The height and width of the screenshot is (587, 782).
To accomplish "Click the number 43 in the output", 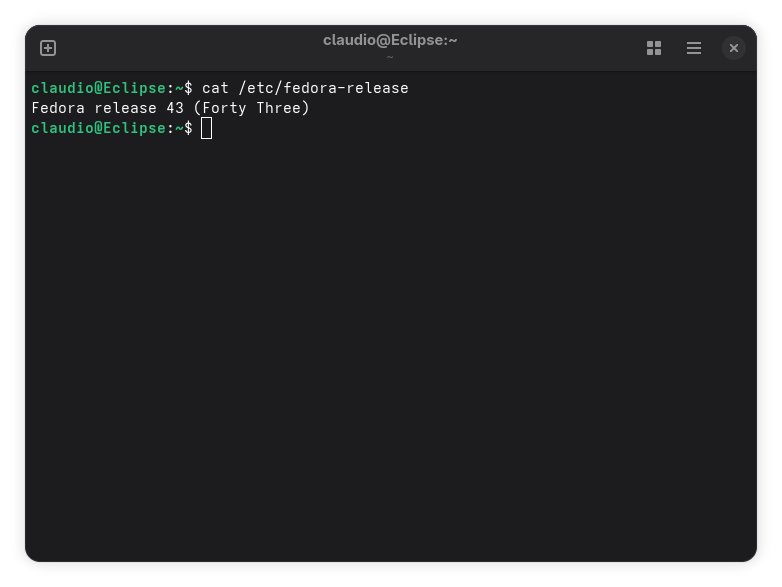I will coord(175,108).
